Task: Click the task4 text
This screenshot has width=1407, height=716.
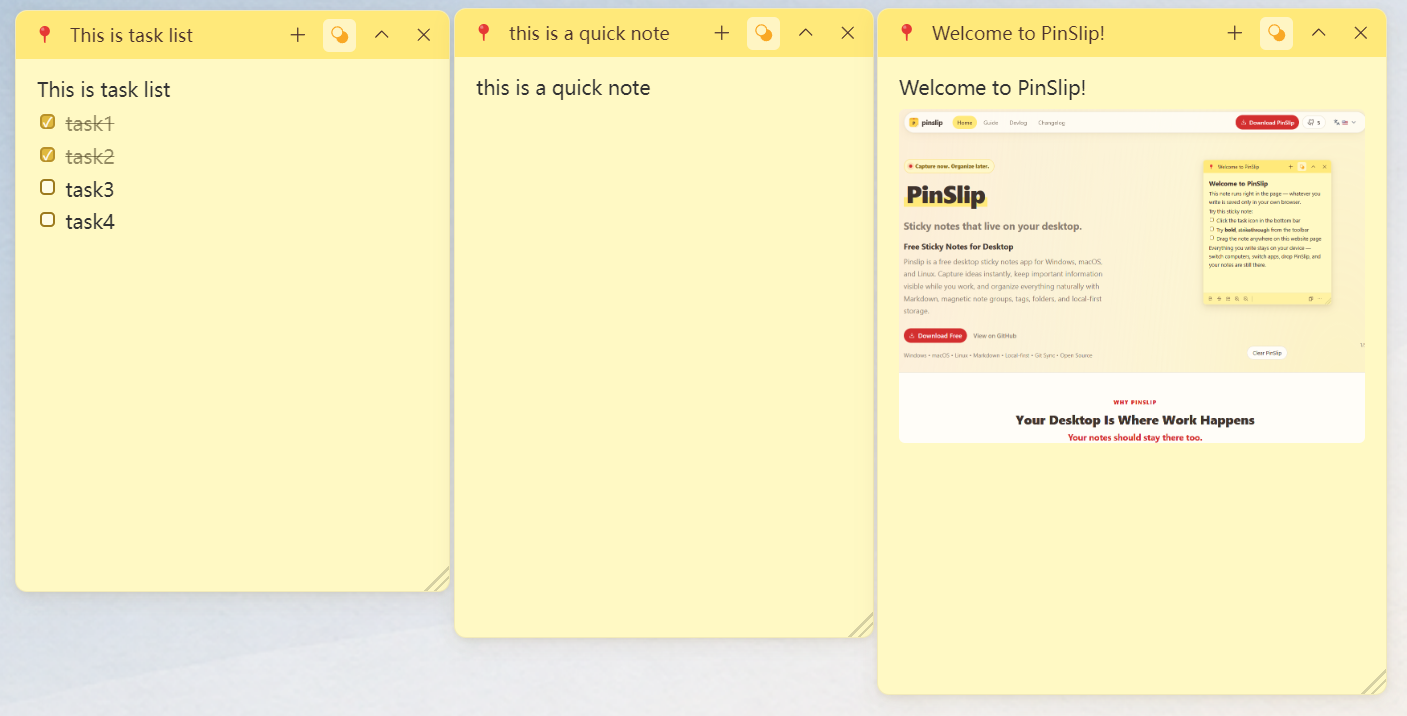Action: pos(90,222)
